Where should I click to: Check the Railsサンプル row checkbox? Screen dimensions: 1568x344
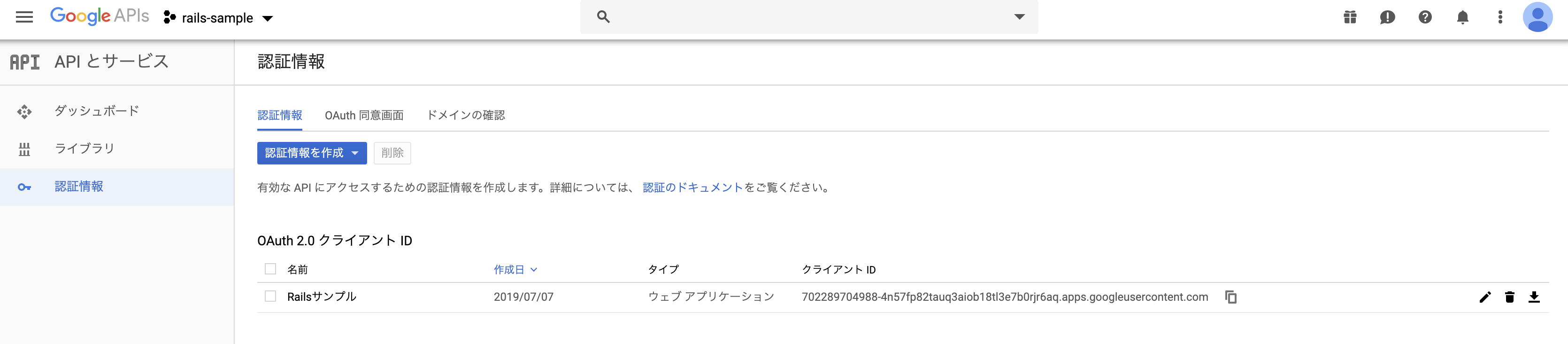271,297
